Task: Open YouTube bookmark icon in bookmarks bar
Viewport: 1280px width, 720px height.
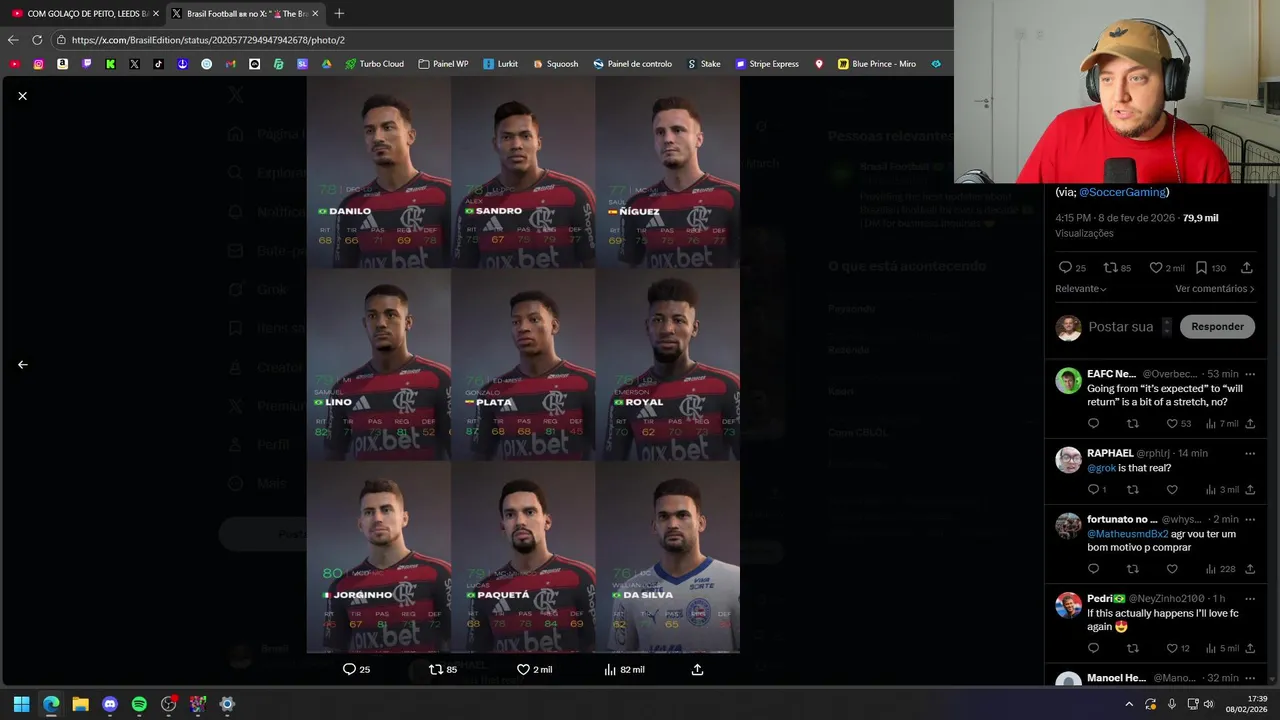Action: click(x=14, y=63)
